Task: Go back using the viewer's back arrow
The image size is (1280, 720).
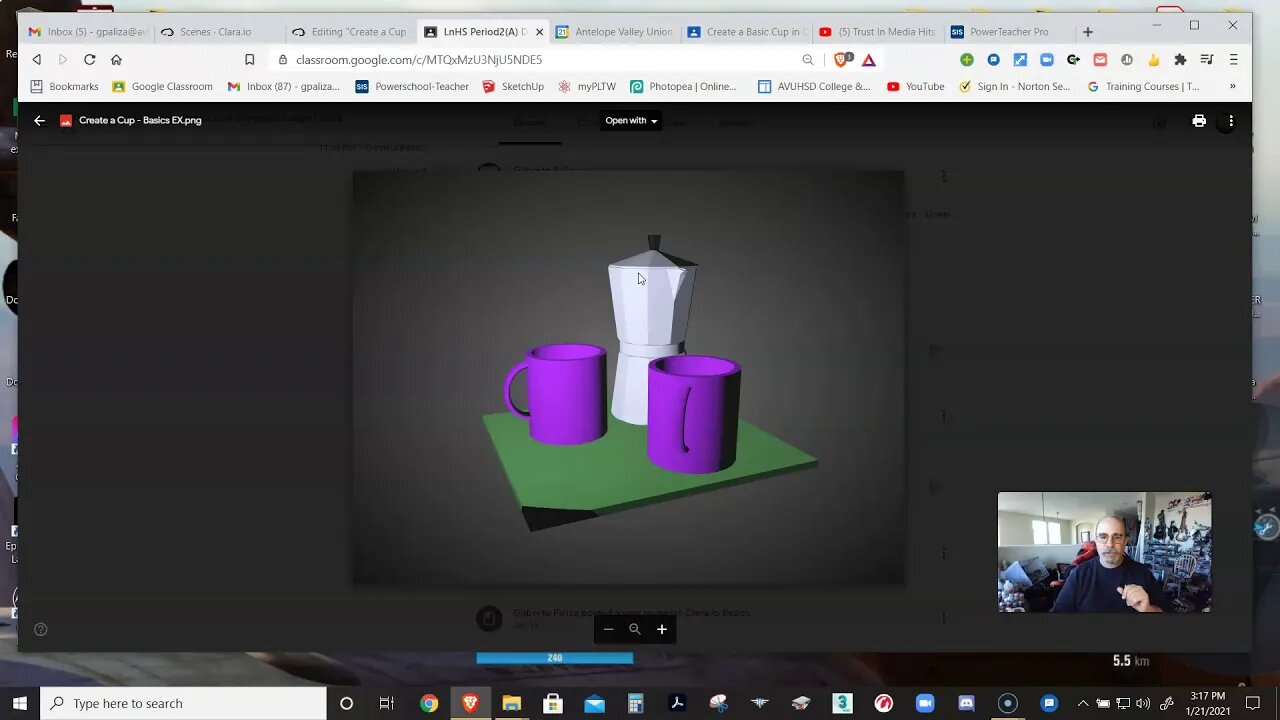Action: pyautogui.click(x=40, y=121)
